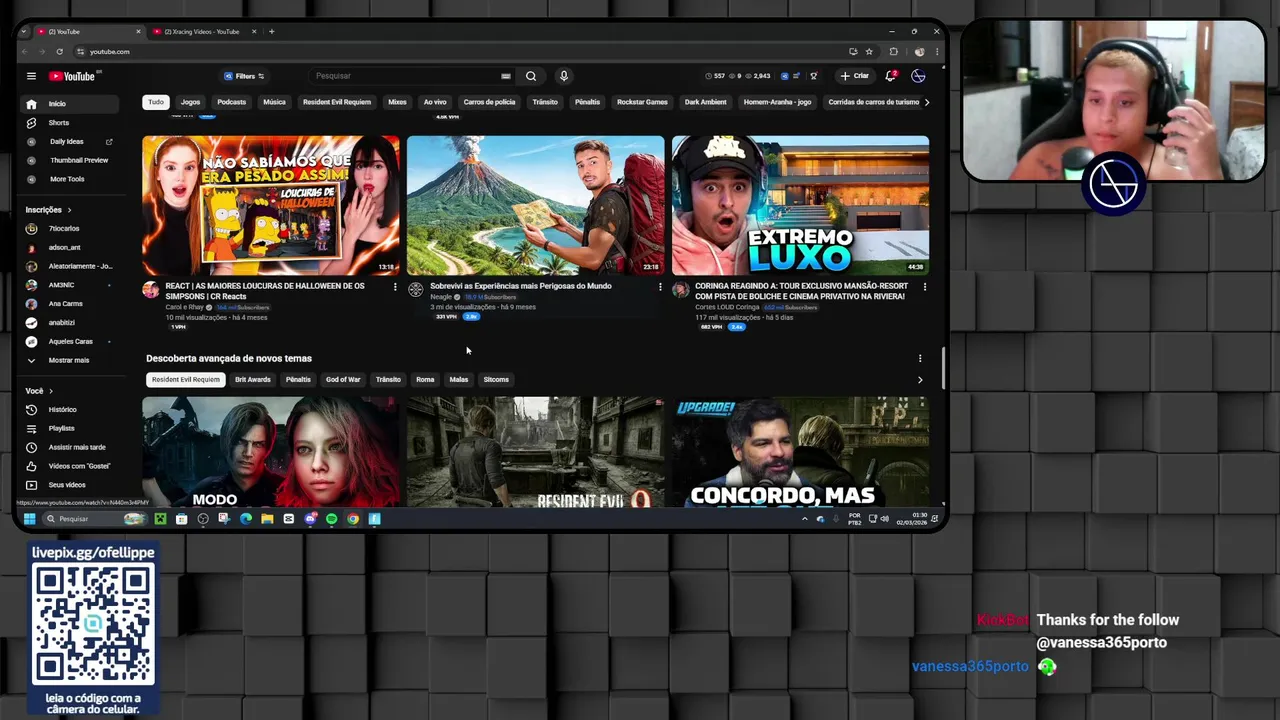Open options menu for Coringa mansão video
The image size is (1280, 720).
(x=924, y=287)
